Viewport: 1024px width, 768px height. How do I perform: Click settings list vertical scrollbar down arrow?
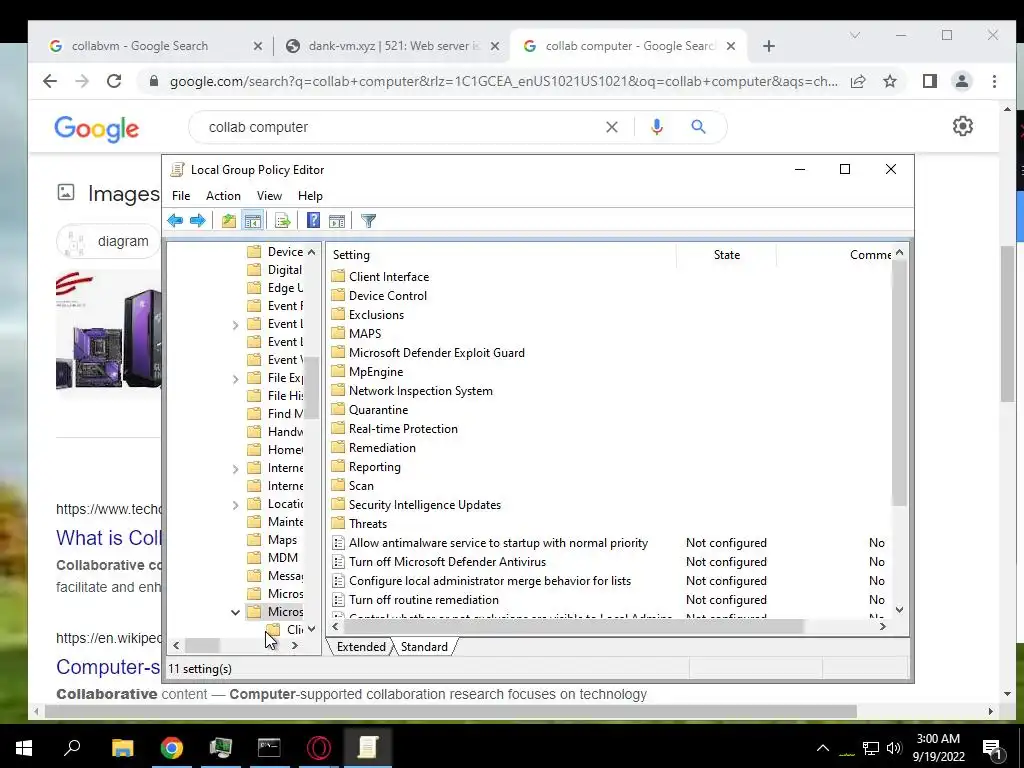[x=899, y=609]
